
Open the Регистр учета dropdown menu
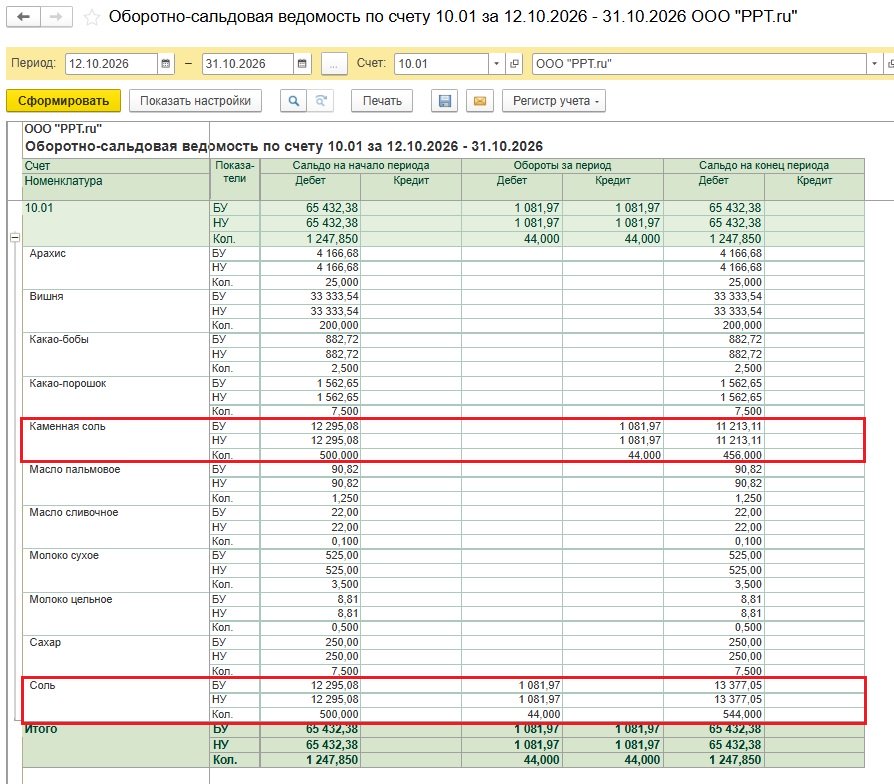(554, 101)
